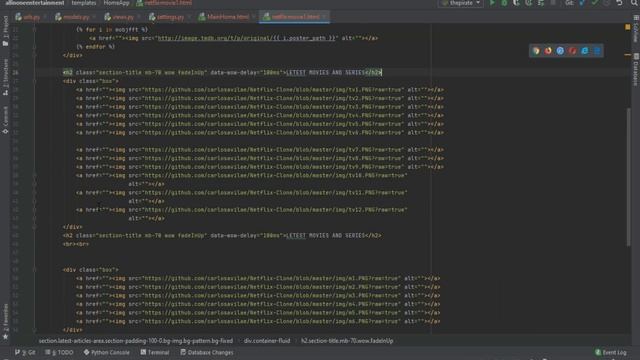This screenshot has height=360, width=640.
Task: Open Search Everywhere magnifier icon
Action: 634,3
